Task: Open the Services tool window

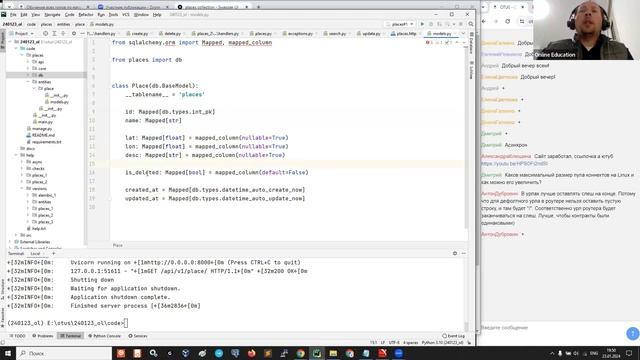Action: (138, 336)
